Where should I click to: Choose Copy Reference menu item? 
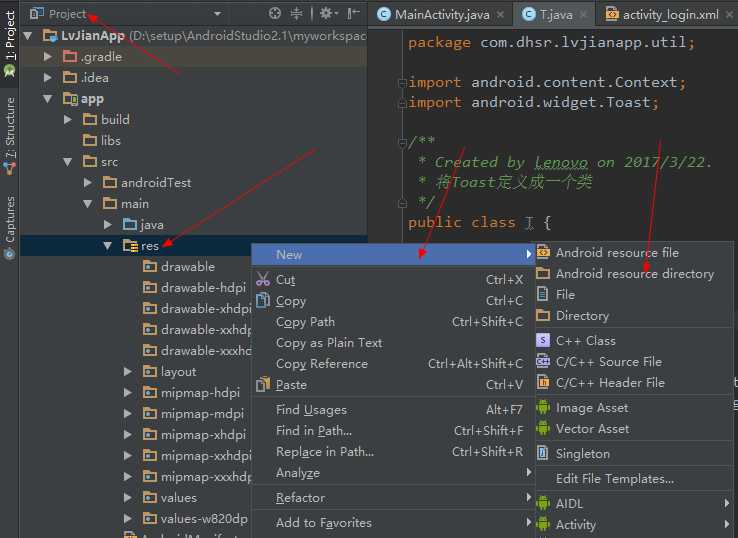pos(393,364)
